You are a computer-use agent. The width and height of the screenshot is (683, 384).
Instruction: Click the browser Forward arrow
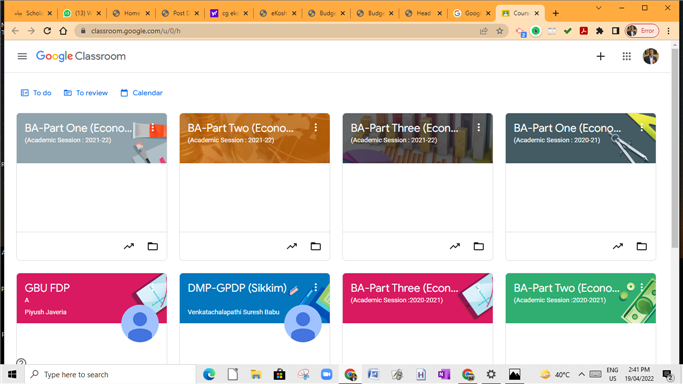tap(31, 31)
